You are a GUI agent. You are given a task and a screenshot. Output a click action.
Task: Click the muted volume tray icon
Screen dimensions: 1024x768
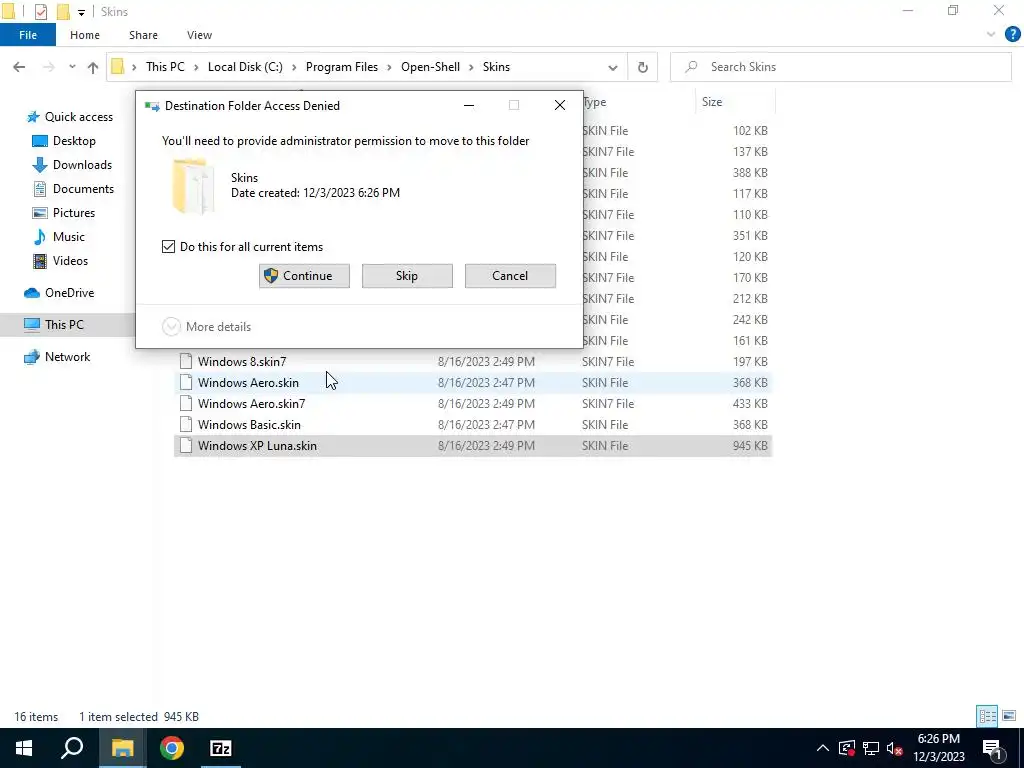(x=894, y=748)
